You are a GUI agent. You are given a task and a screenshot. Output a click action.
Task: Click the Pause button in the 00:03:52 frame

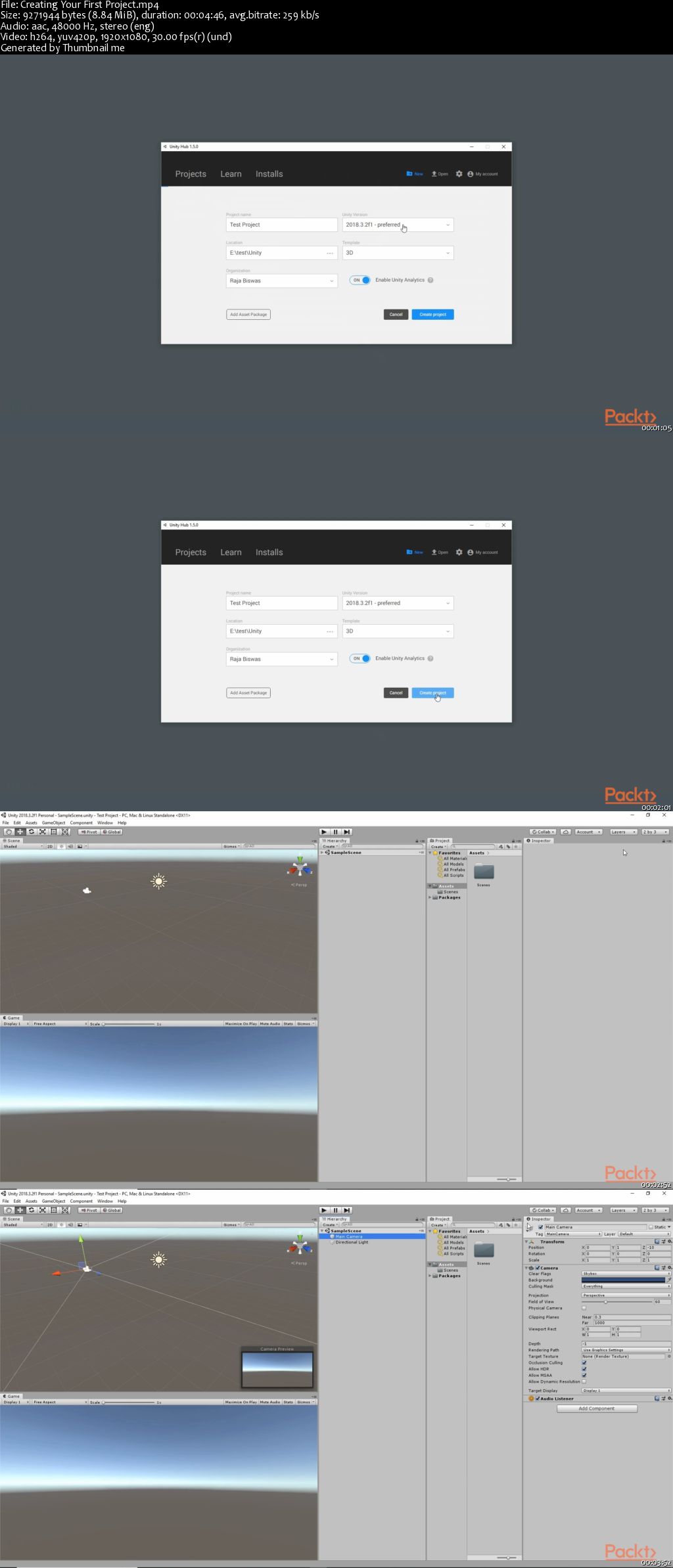coord(335,1210)
